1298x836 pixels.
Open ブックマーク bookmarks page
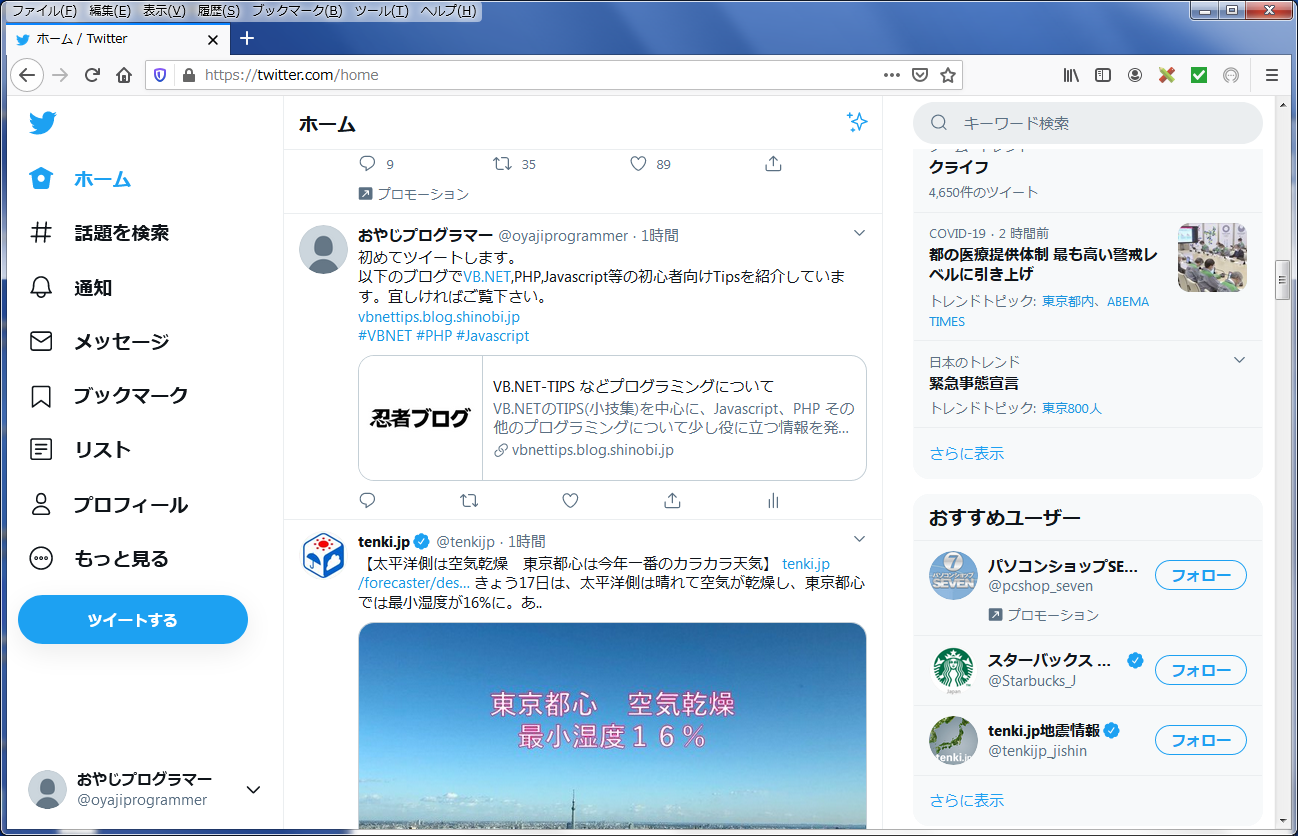point(108,395)
